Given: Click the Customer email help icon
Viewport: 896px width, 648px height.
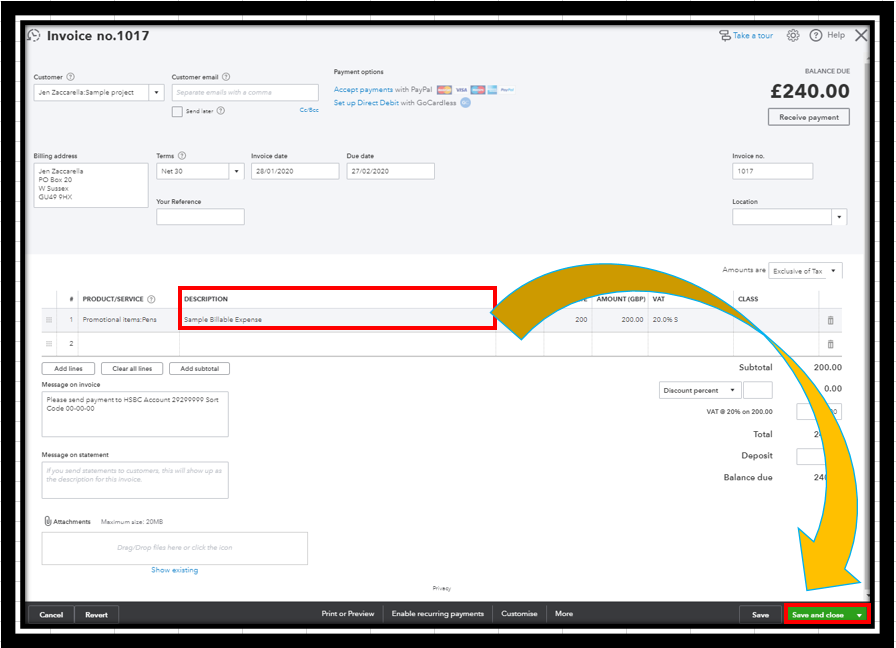Looking at the screenshot, I should tap(226, 77).
